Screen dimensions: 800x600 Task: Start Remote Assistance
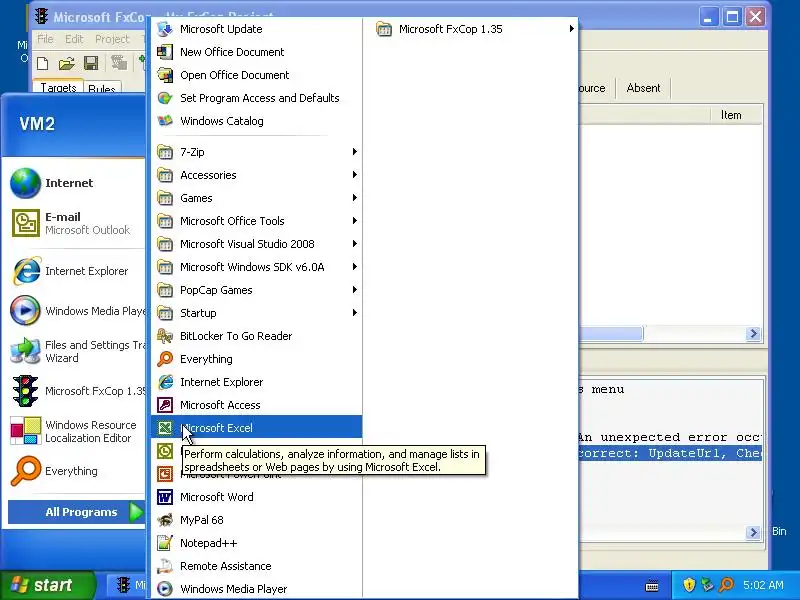click(x=256, y=566)
